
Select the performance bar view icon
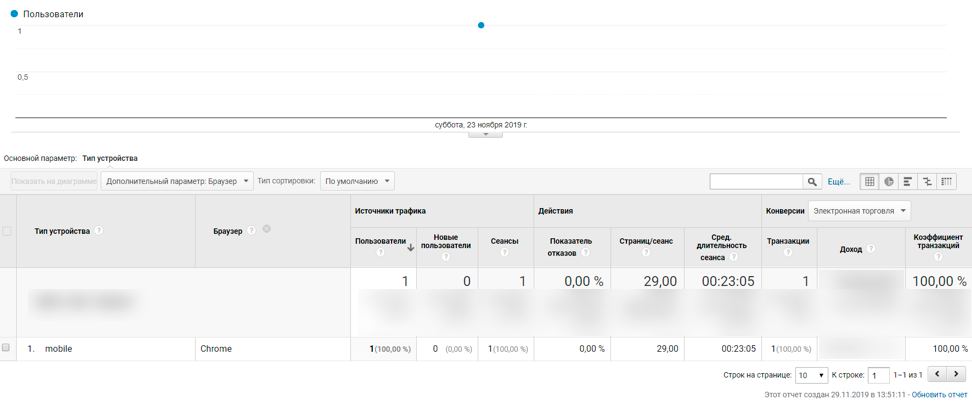pos(908,181)
